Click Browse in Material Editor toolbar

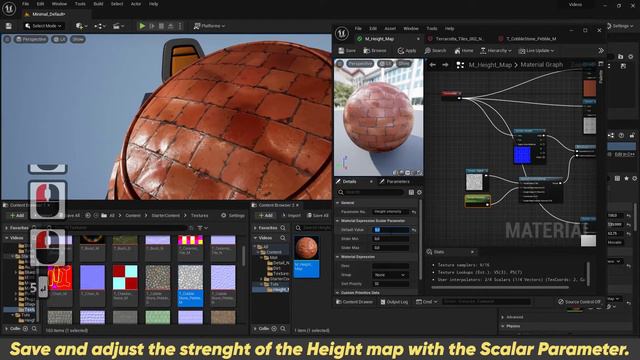375,51
